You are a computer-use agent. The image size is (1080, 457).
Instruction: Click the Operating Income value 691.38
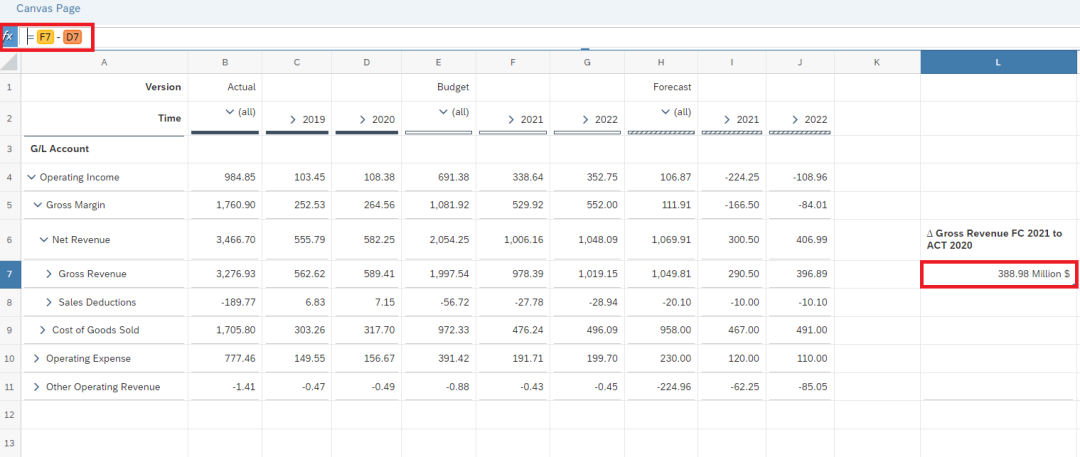pyautogui.click(x=454, y=177)
